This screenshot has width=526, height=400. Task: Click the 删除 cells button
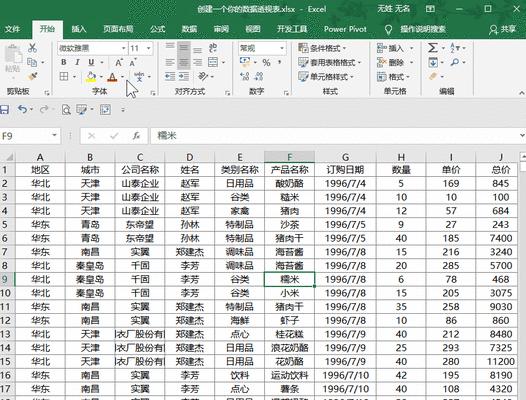point(390,62)
